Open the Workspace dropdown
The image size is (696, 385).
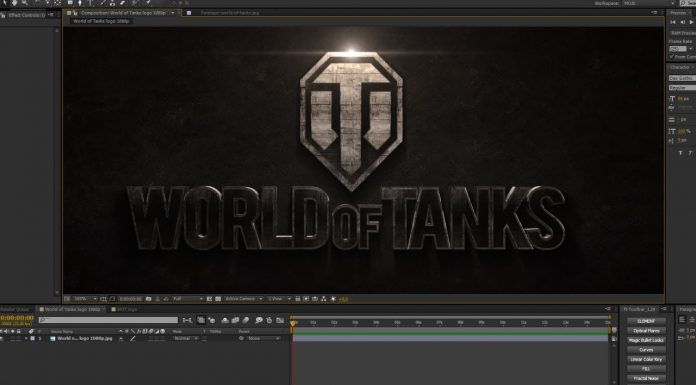(649, 3)
